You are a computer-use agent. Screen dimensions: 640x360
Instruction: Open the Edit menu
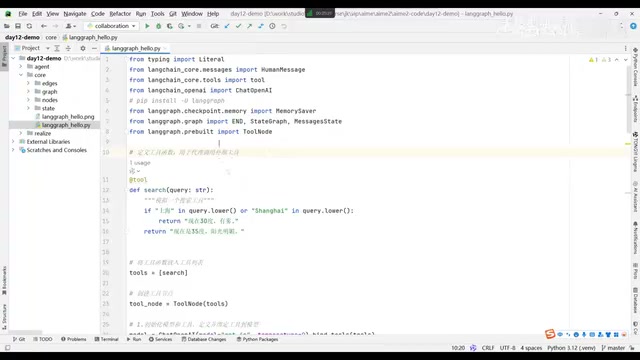click(37, 13)
